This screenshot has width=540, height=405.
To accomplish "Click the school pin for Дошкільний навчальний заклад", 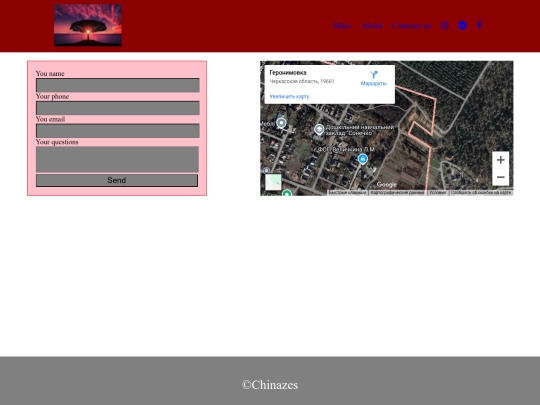I will pos(319,130).
